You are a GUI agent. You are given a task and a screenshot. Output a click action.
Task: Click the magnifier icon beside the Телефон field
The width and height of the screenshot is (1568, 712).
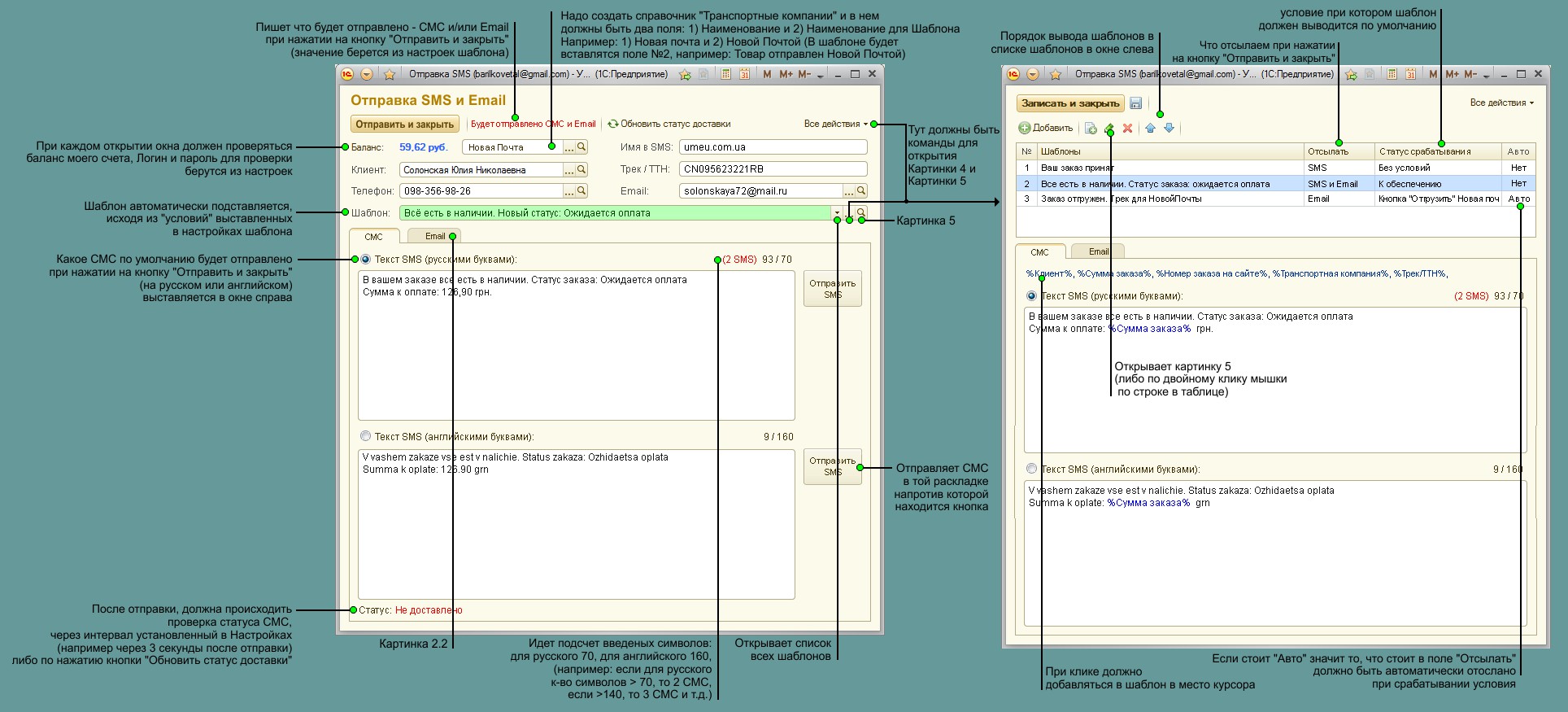tap(581, 191)
